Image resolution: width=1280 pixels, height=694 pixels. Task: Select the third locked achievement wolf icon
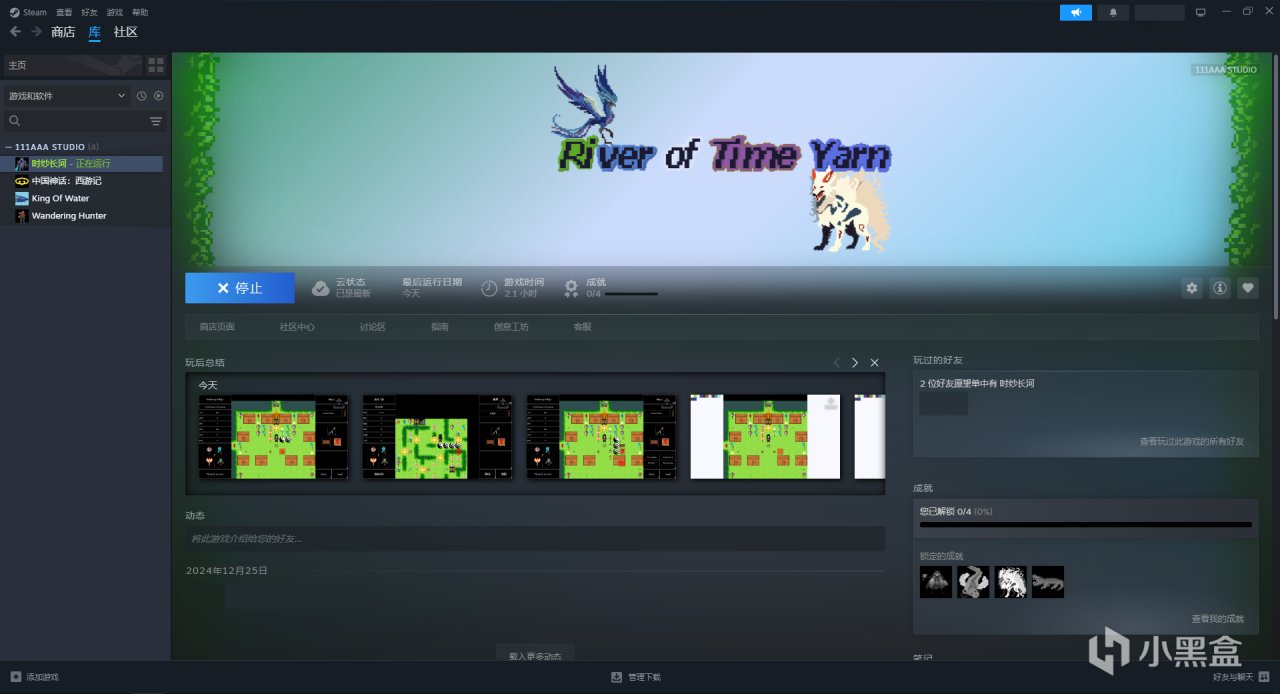coord(1011,582)
